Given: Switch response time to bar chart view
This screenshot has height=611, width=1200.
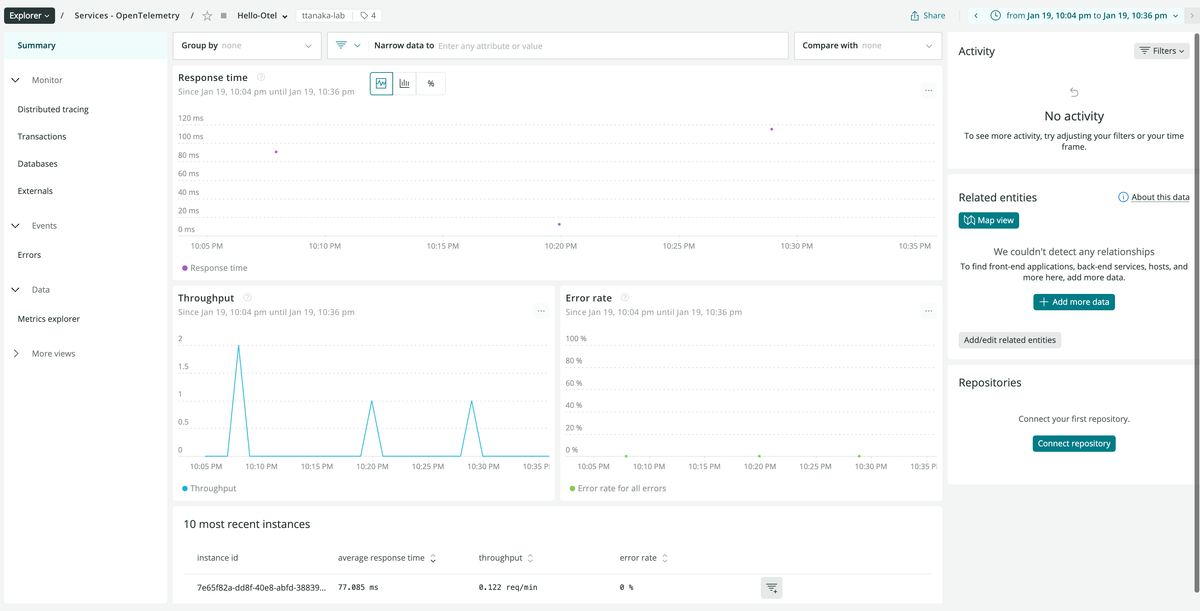Looking at the screenshot, I should (405, 84).
